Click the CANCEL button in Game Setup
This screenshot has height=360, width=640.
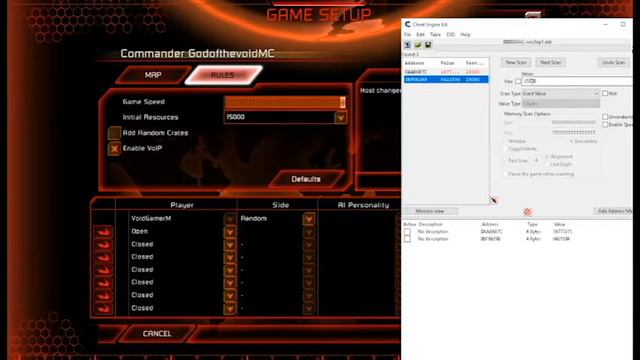(x=157, y=333)
